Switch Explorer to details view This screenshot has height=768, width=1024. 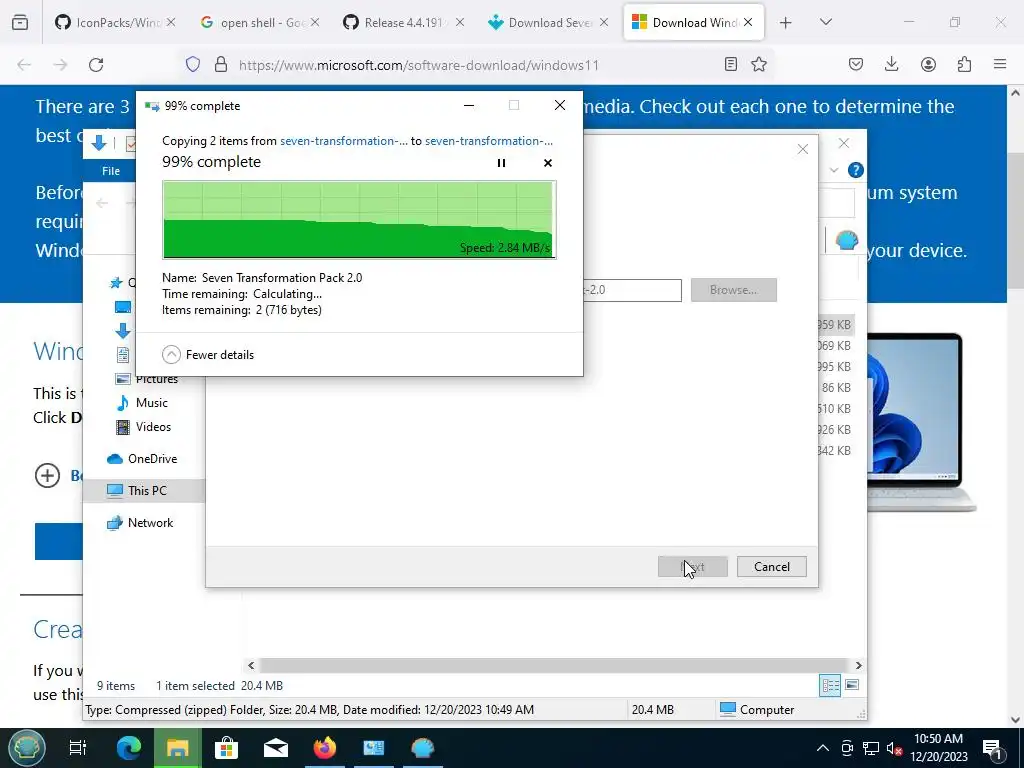[830, 686]
